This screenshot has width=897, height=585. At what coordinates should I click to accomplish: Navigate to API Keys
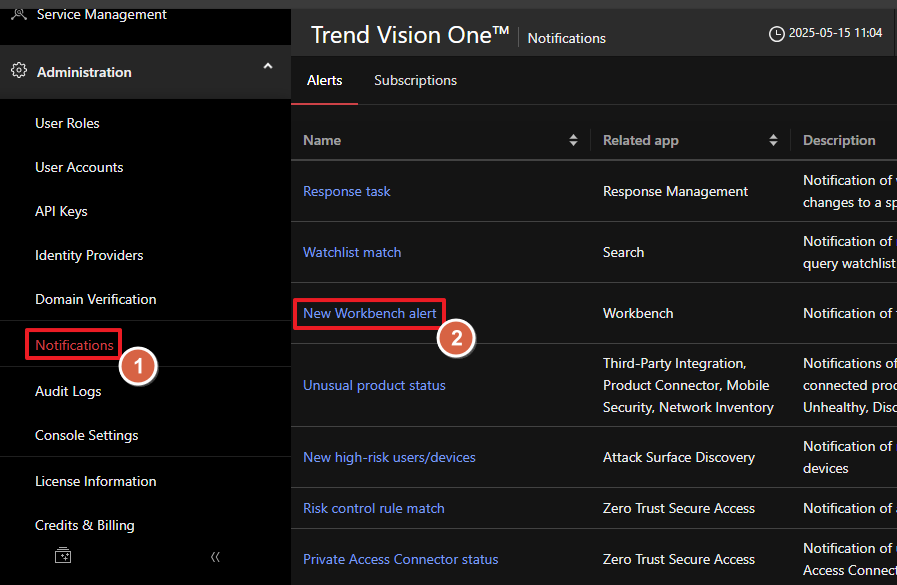pos(61,211)
